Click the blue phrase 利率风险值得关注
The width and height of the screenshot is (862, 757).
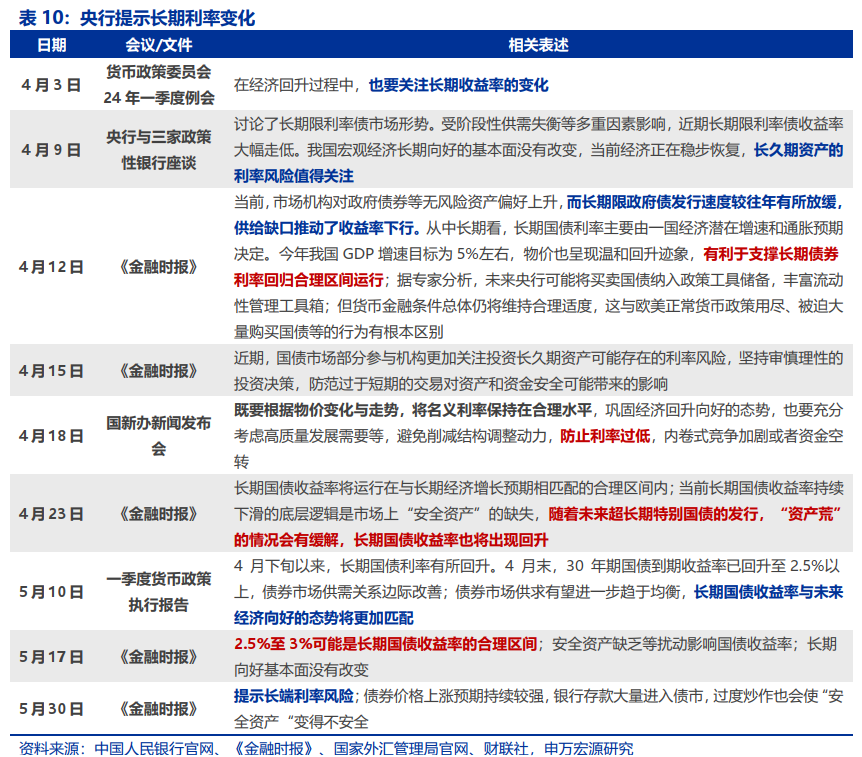(294, 176)
